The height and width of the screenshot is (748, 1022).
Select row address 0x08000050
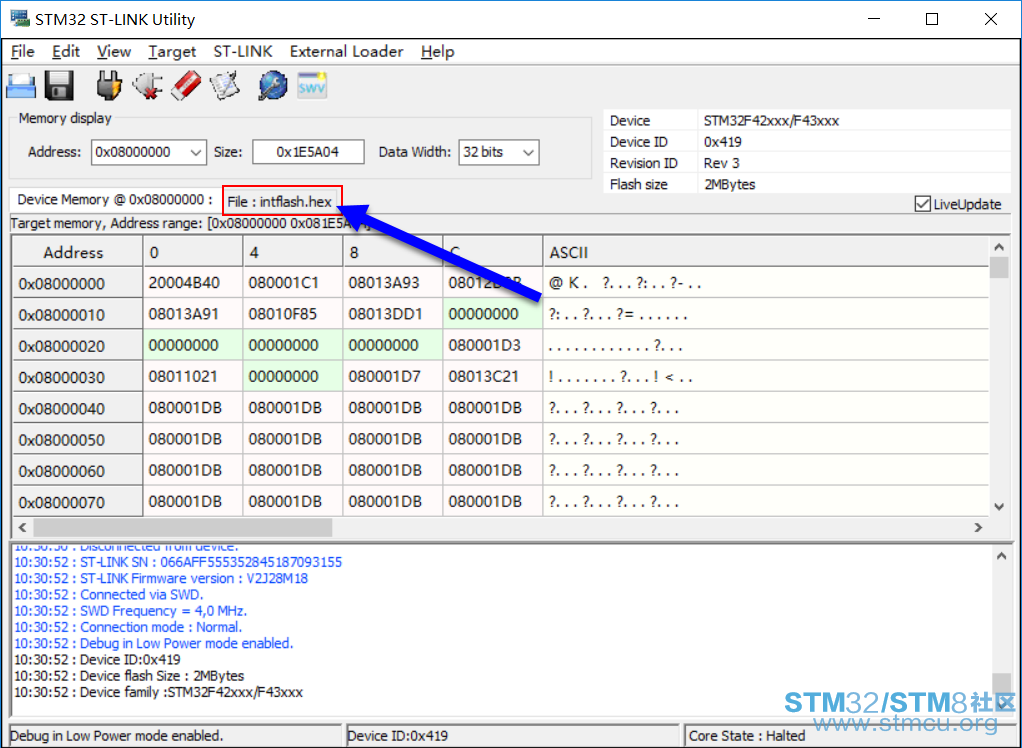[78, 440]
